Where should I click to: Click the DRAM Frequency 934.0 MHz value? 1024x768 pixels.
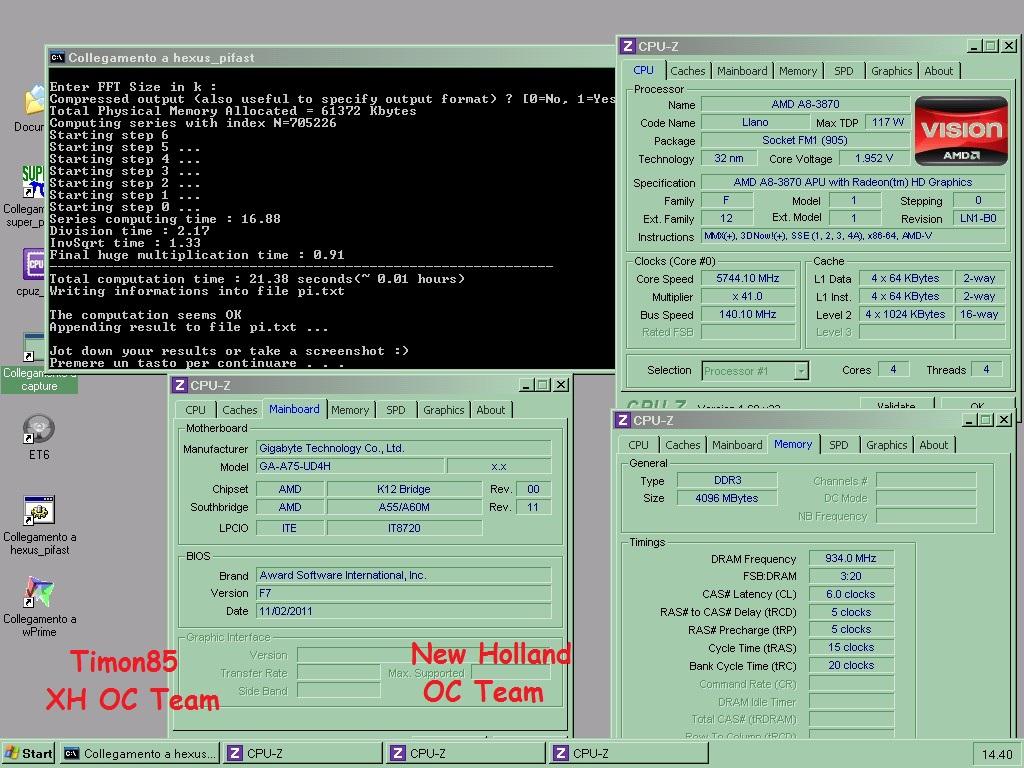[851, 558]
